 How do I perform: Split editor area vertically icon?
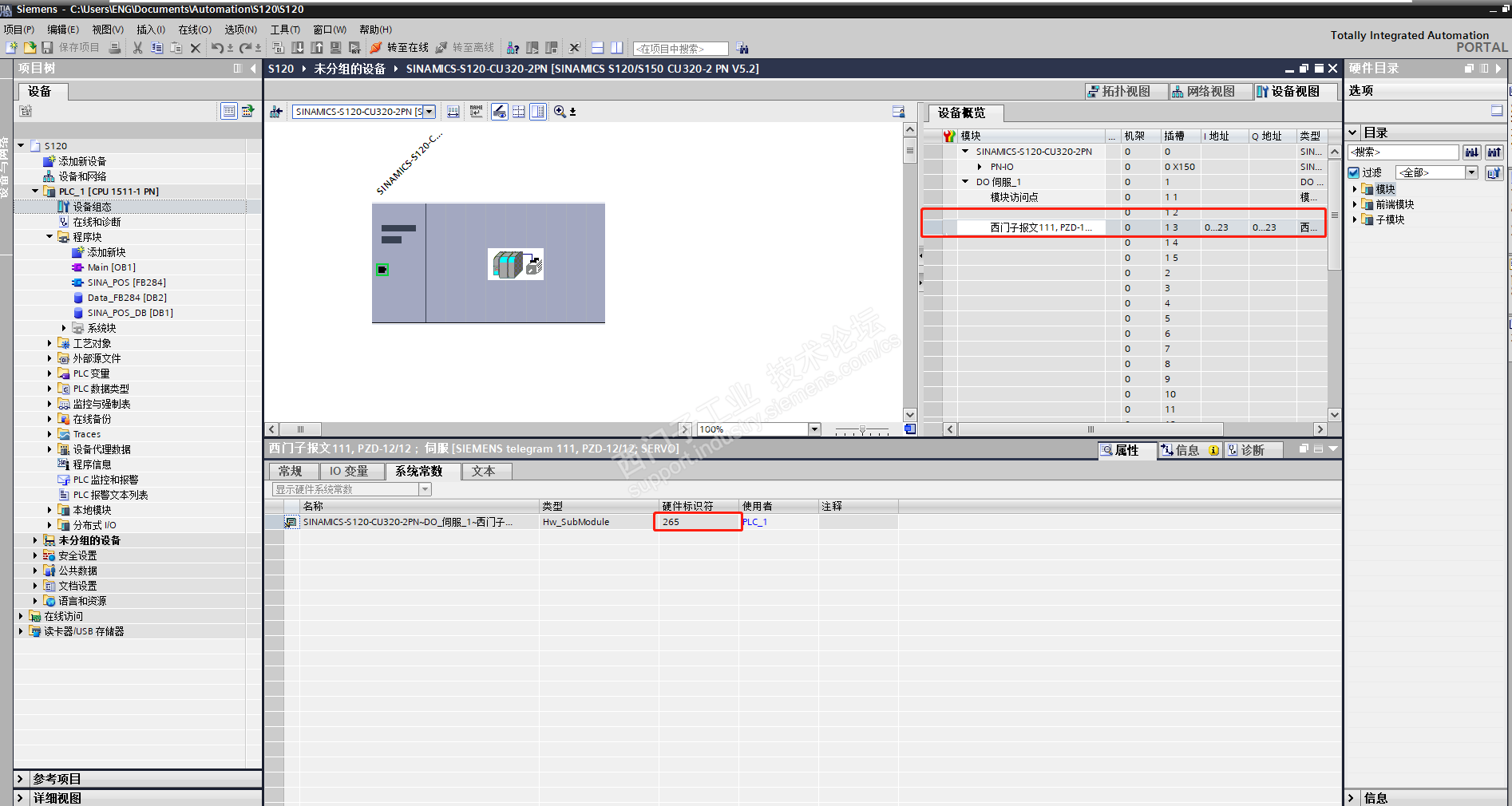coord(616,48)
